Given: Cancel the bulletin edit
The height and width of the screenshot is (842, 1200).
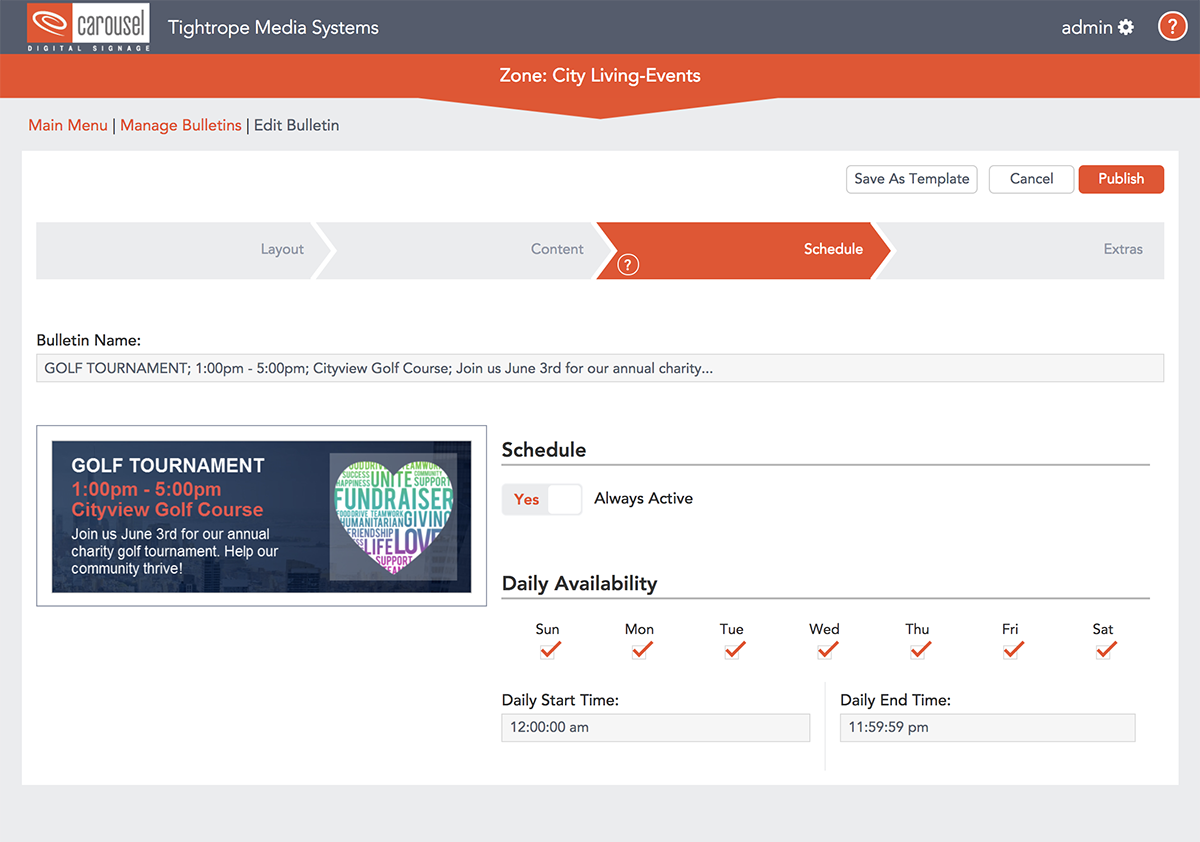Looking at the screenshot, I should (x=1031, y=179).
